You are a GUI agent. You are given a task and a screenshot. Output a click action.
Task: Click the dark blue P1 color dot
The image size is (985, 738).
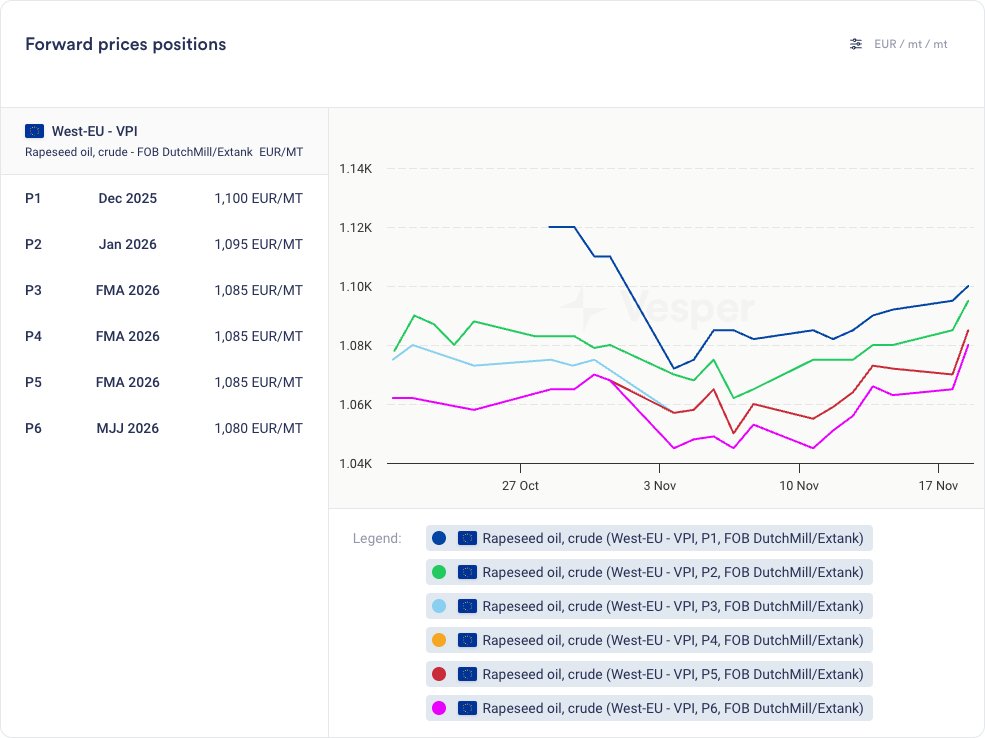click(x=438, y=538)
